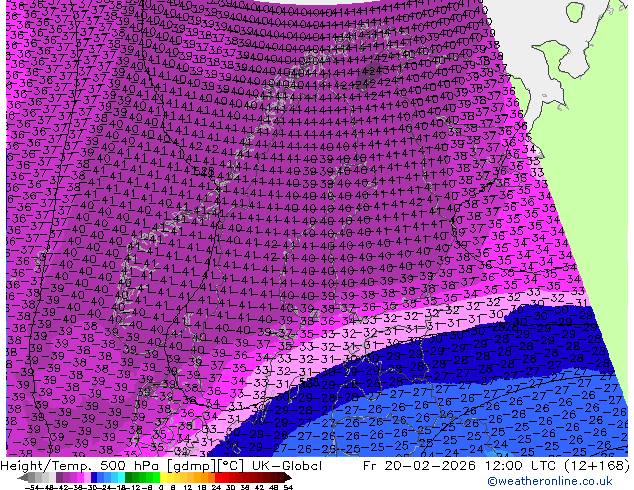Click the forecast date "Fr 20-02-2026"
This screenshot has height=490, width=634.
tap(419, 466)
